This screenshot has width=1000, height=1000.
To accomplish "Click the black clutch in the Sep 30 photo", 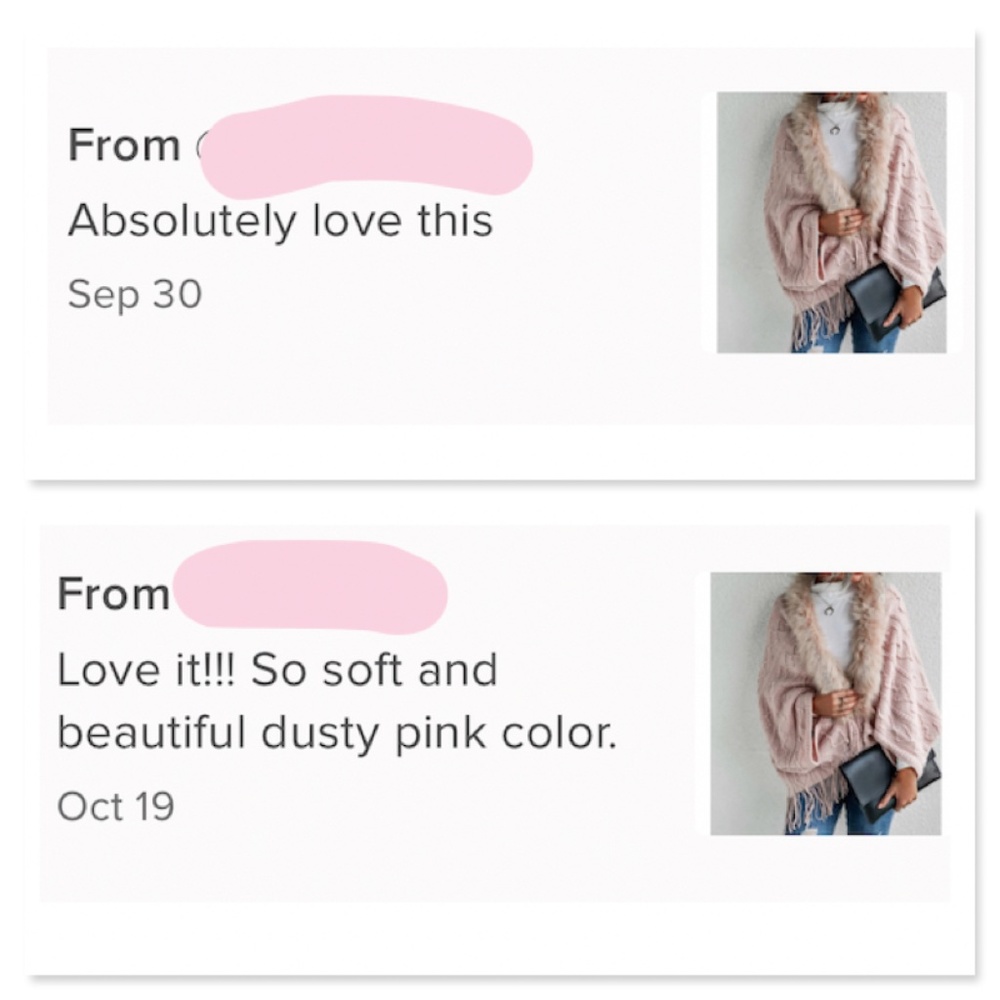I will [x=893, y=300].
